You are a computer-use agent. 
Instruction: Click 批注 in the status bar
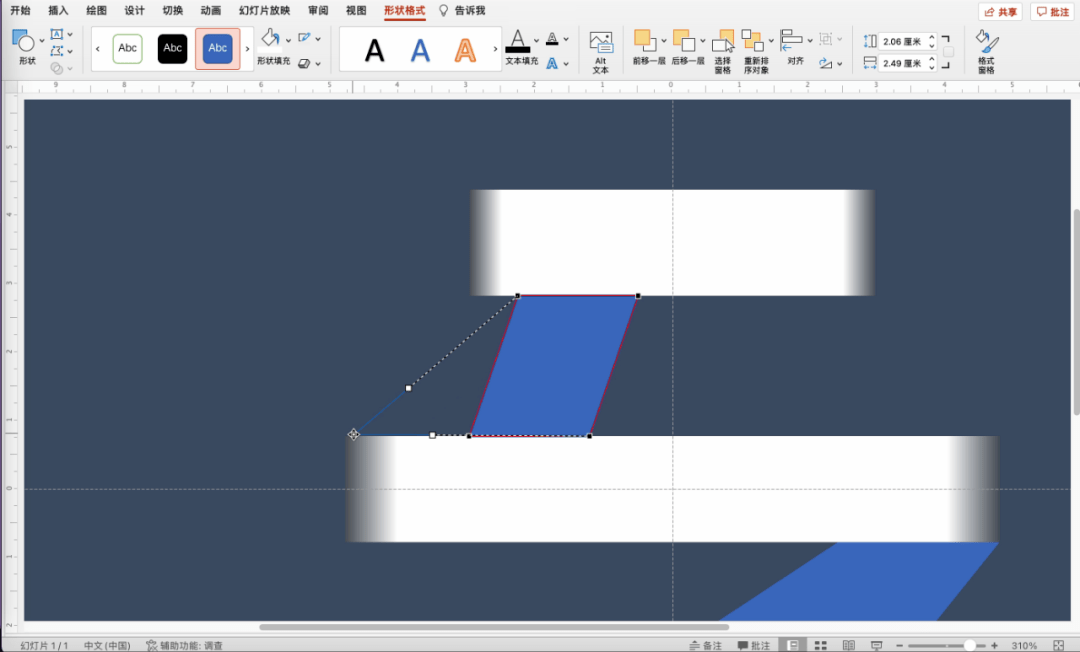754,645
